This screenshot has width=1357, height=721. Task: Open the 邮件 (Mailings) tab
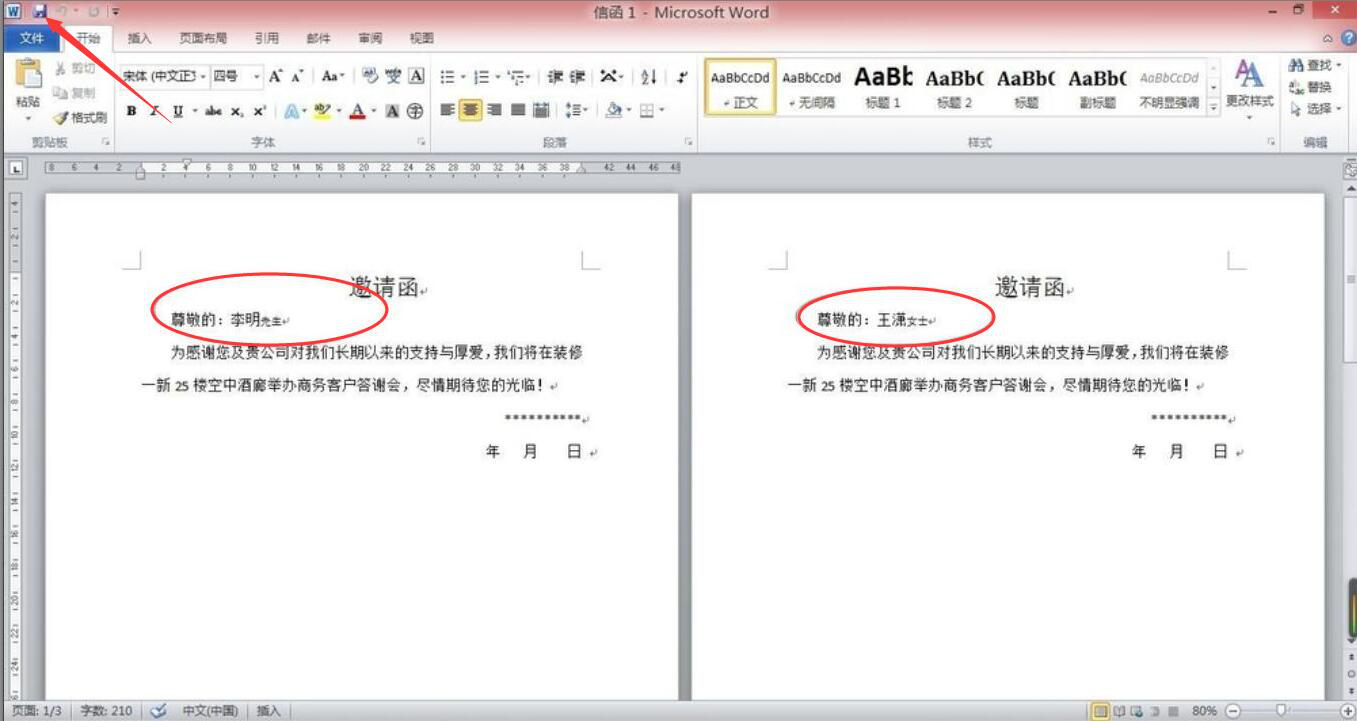[x=318, y=38]
